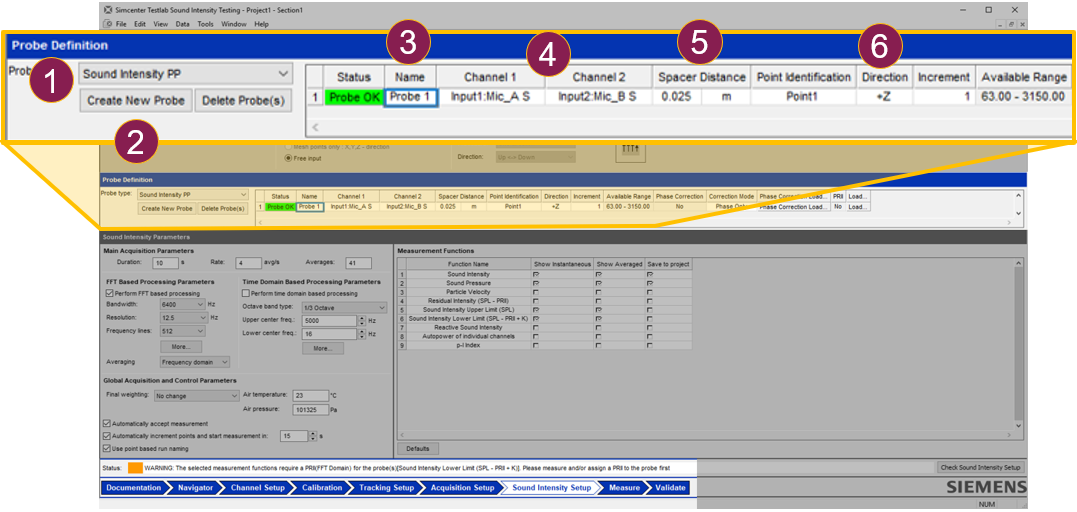Click scroll-down arrow of small probe table

[1019, 214]
